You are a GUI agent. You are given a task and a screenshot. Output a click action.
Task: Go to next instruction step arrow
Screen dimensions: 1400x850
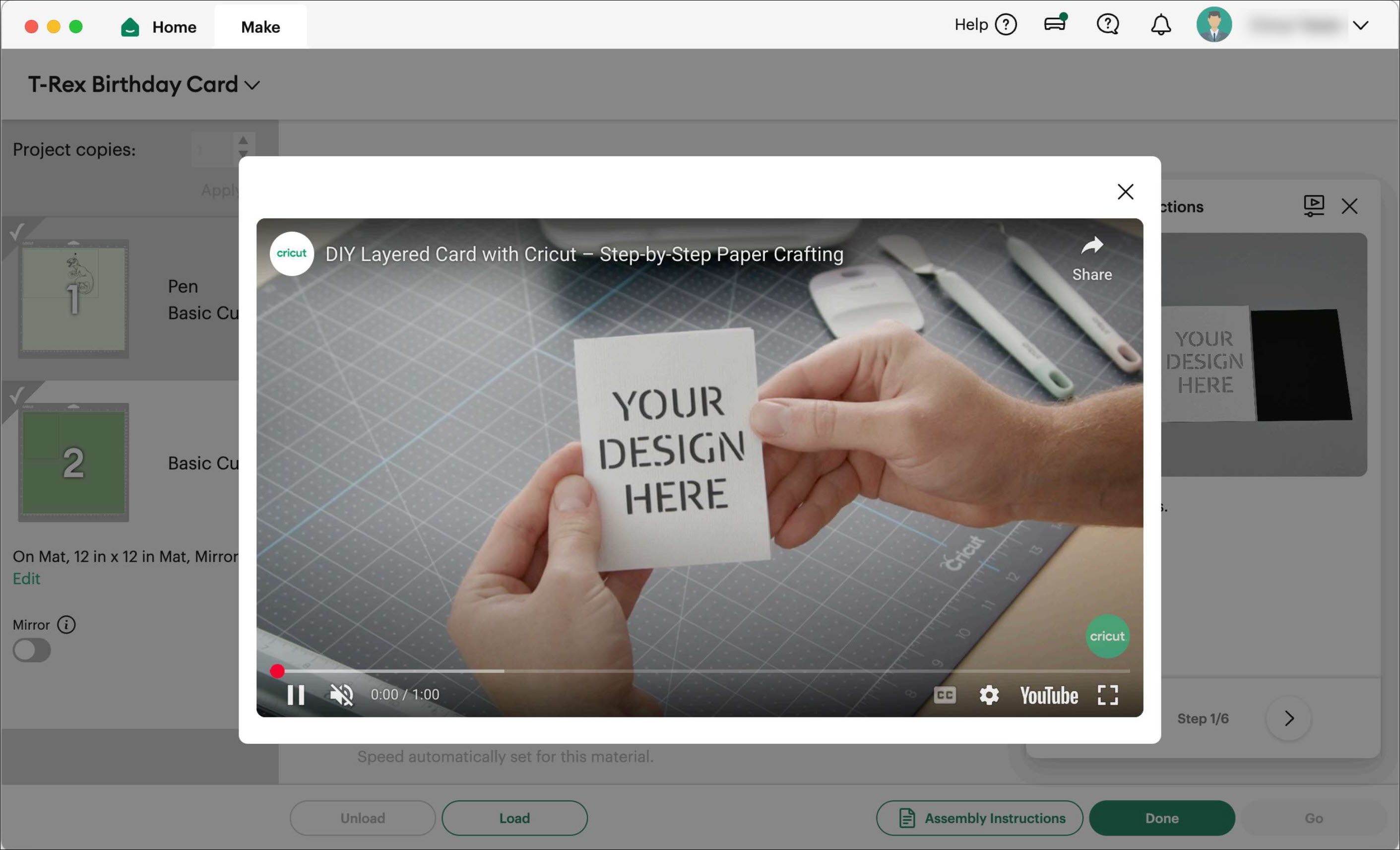pos(1288,718)
